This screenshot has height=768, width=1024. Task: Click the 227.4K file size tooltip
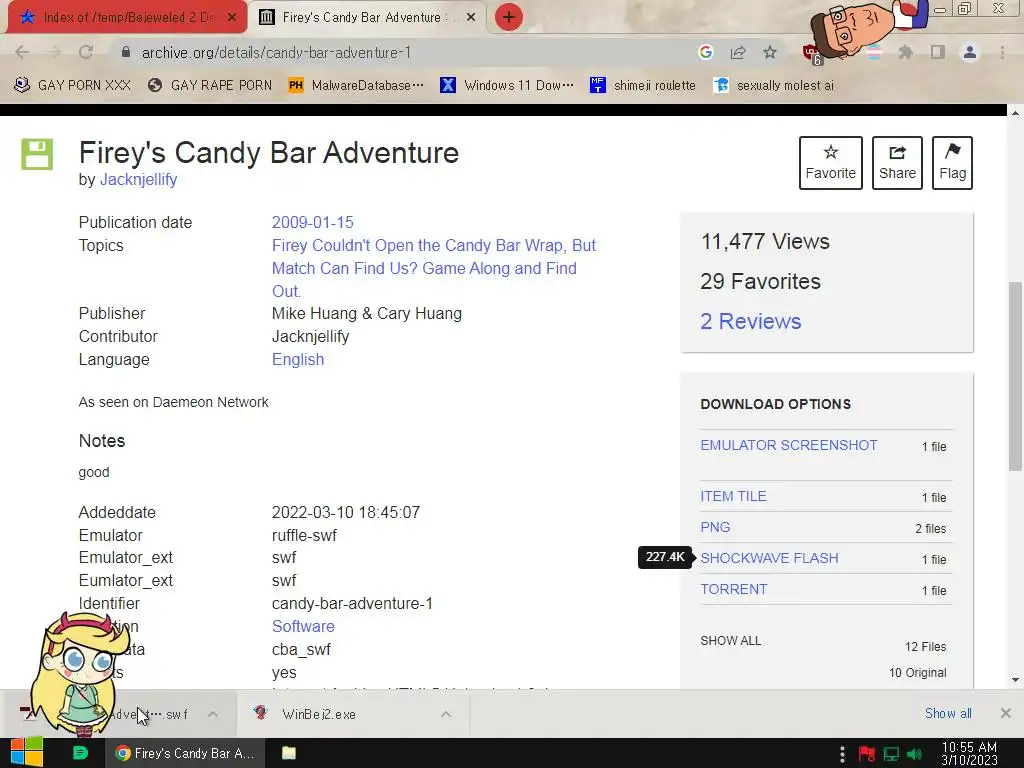[x=665, y=557]
